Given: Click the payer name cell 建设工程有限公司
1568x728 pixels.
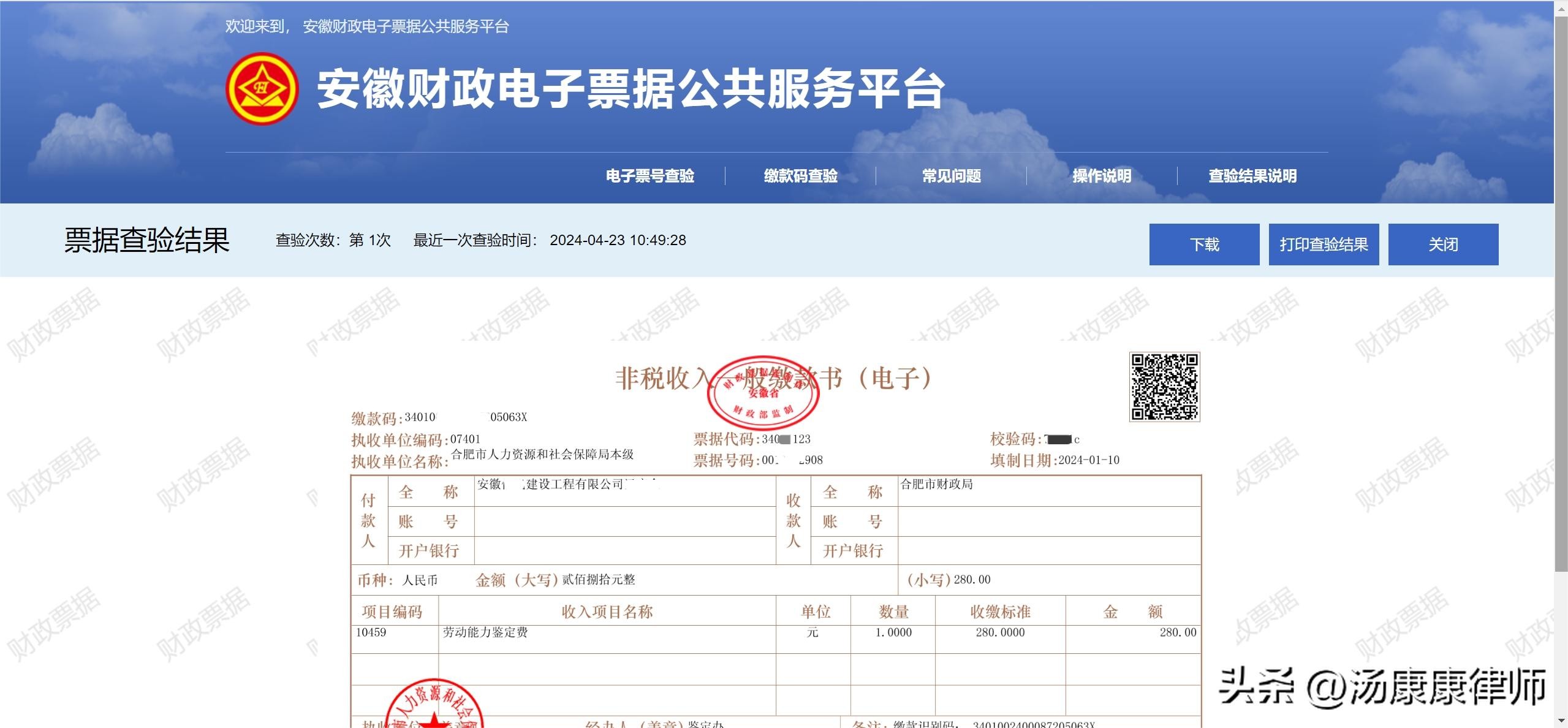Looking at the screenshot, I should point(574,485).
